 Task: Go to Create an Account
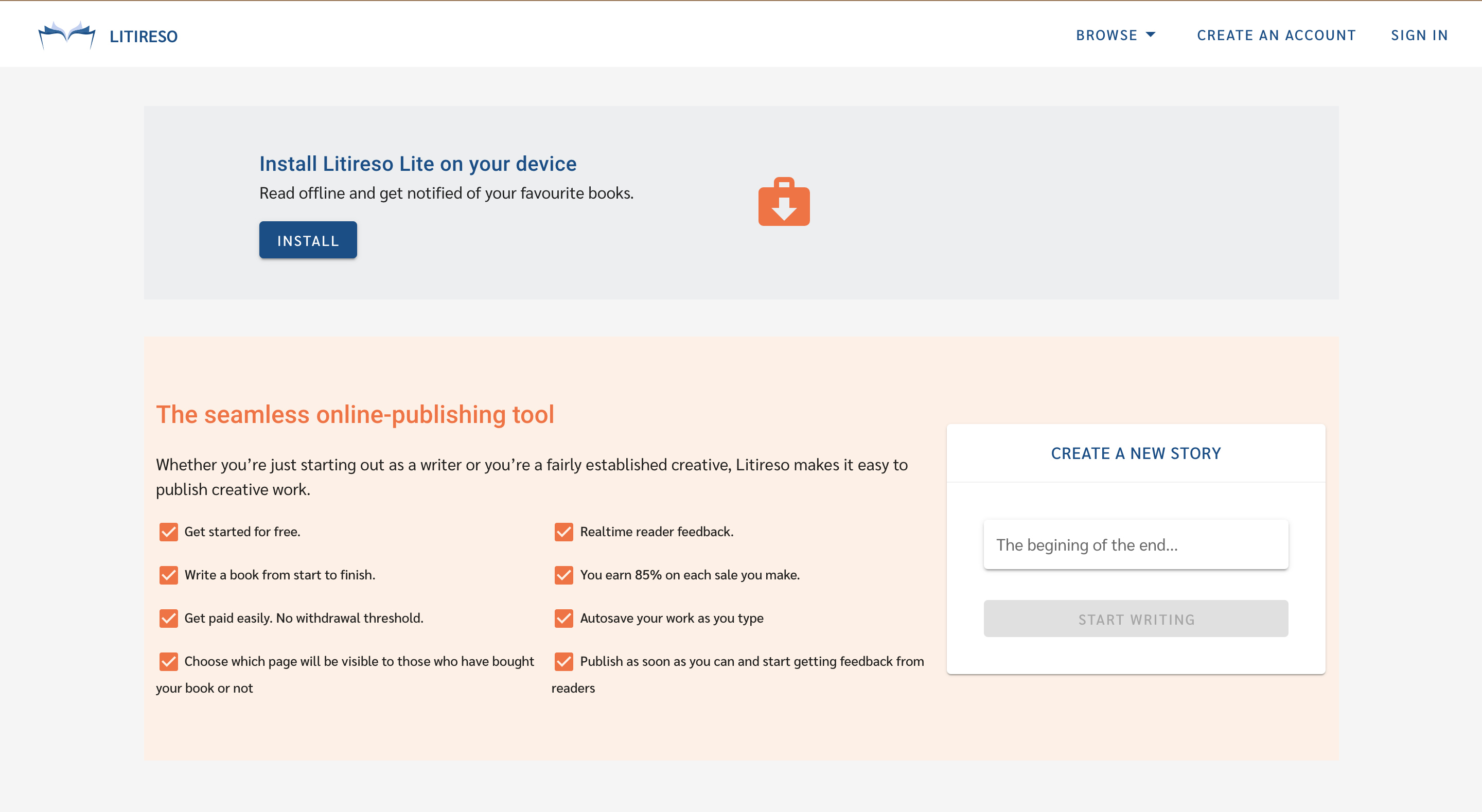coord(1276,35)
